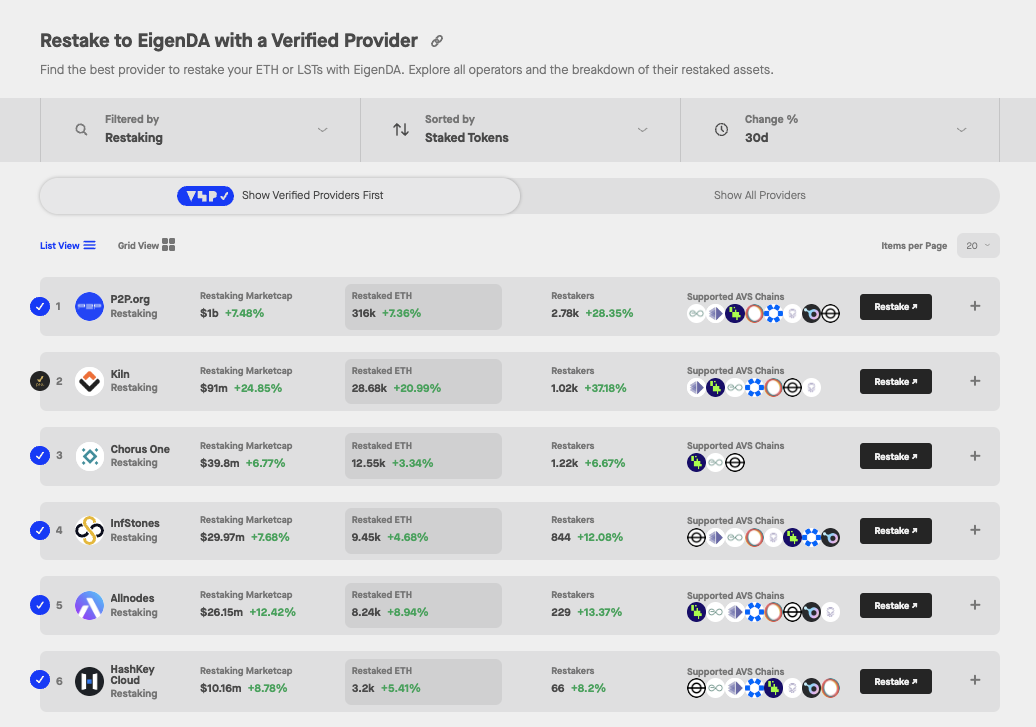This screenshot has height=727, width=1036.
Task: Open the Items per Page dropdown
Action: [978, 246]
